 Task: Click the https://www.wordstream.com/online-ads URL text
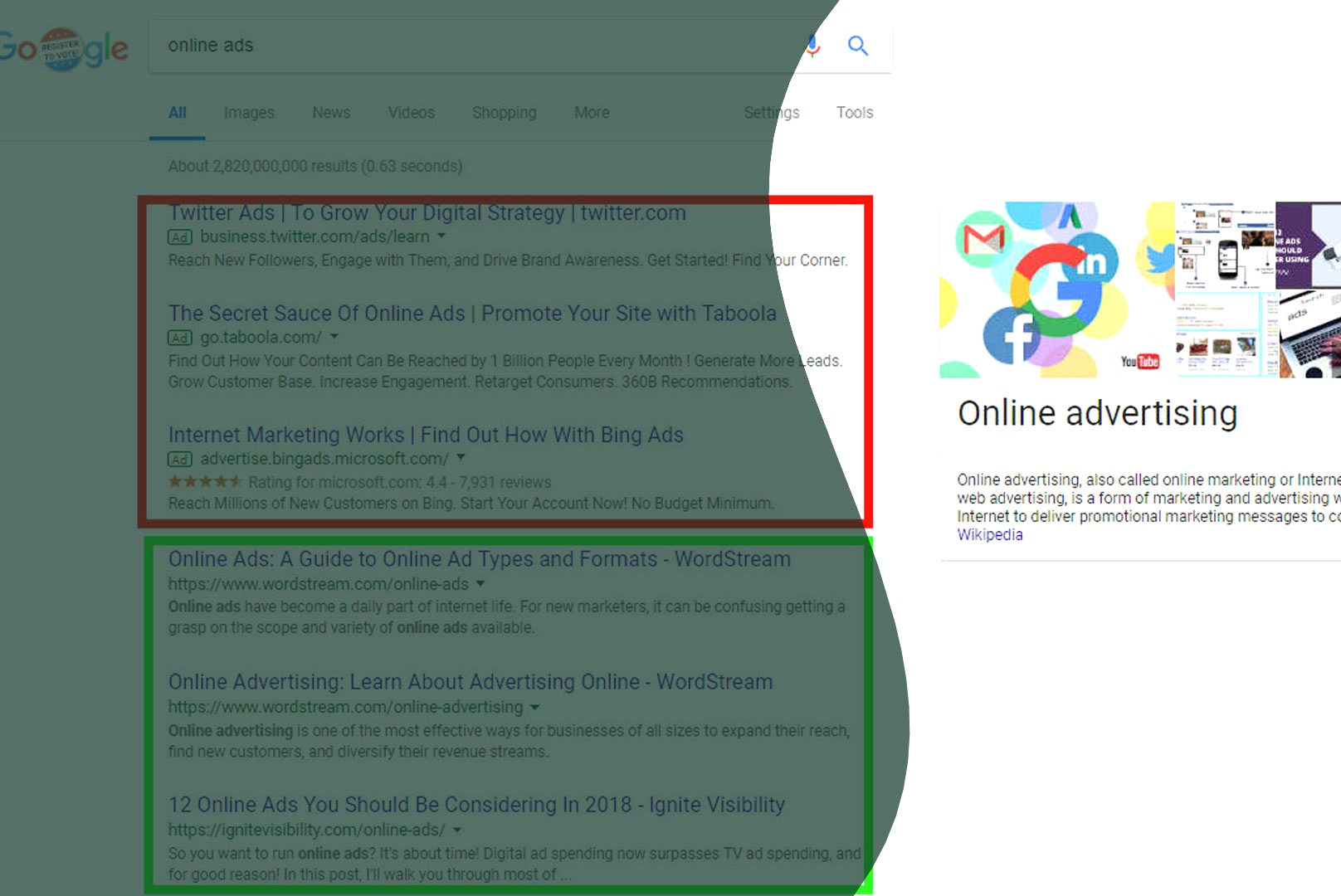(x=319, y=584)
